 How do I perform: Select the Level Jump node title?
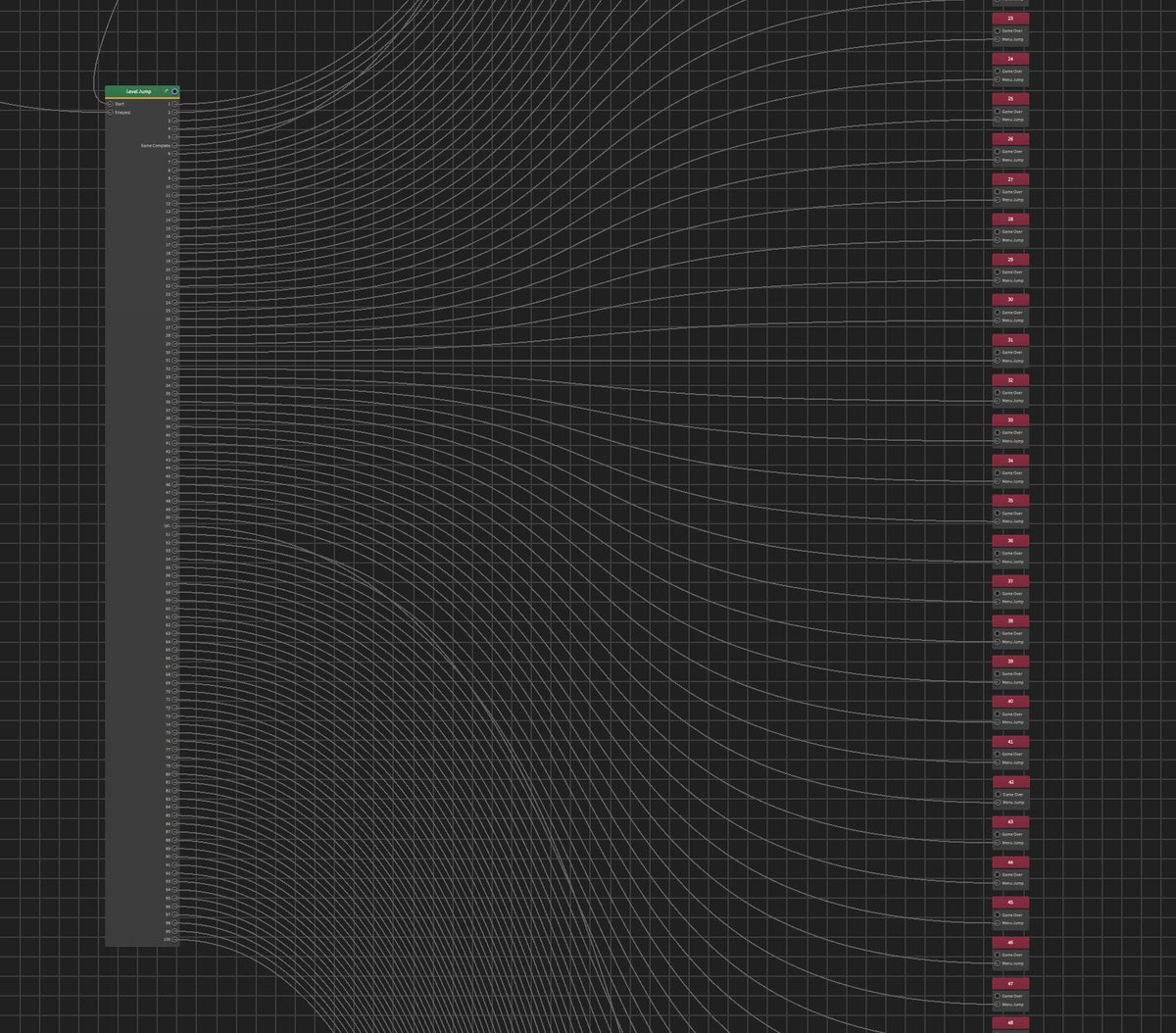138,91
